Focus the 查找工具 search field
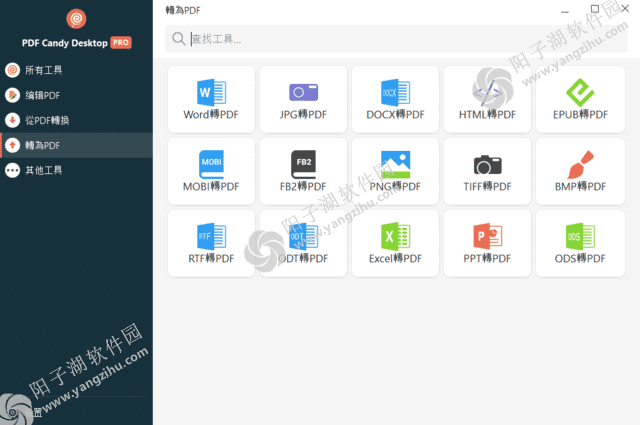 (396, 39)
